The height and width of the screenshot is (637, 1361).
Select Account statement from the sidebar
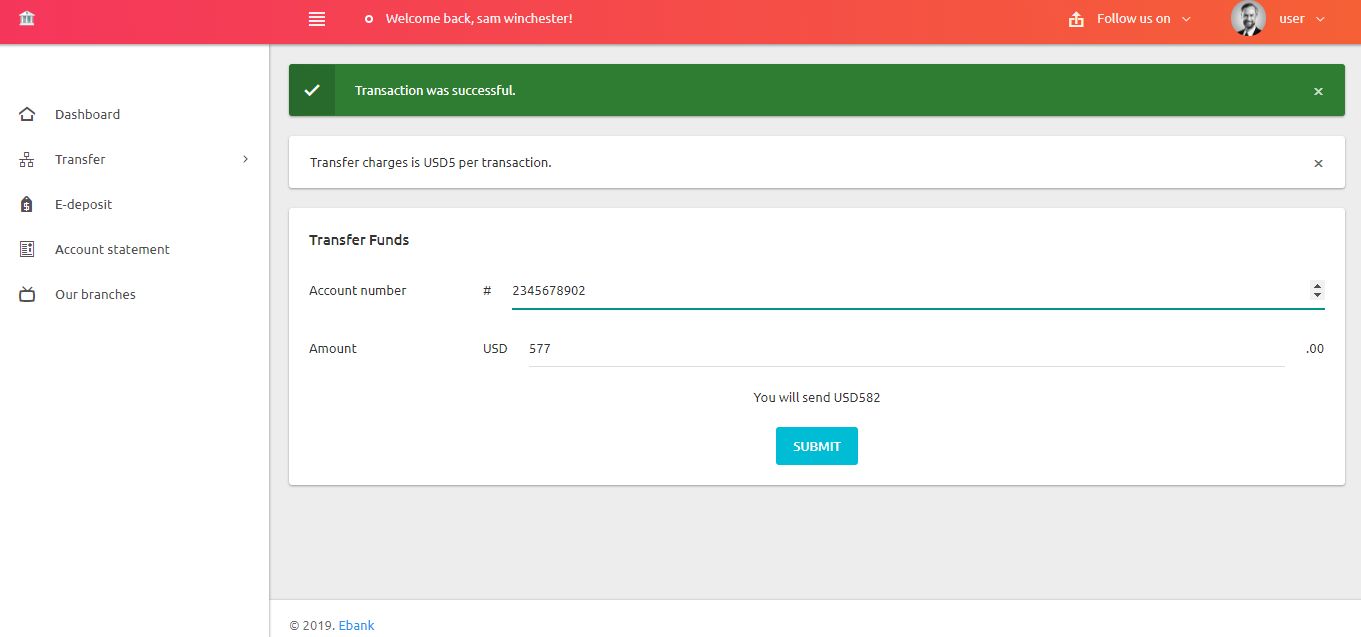112,248
